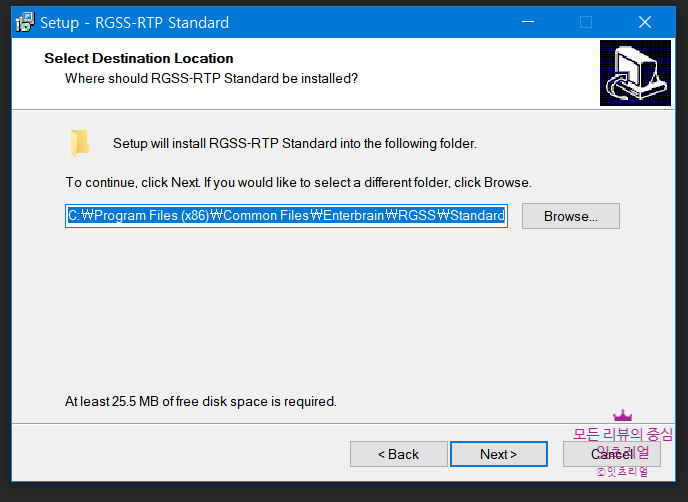Close the Setup window with X
Viewport: 688px width, 502px height.
point(645,22)
